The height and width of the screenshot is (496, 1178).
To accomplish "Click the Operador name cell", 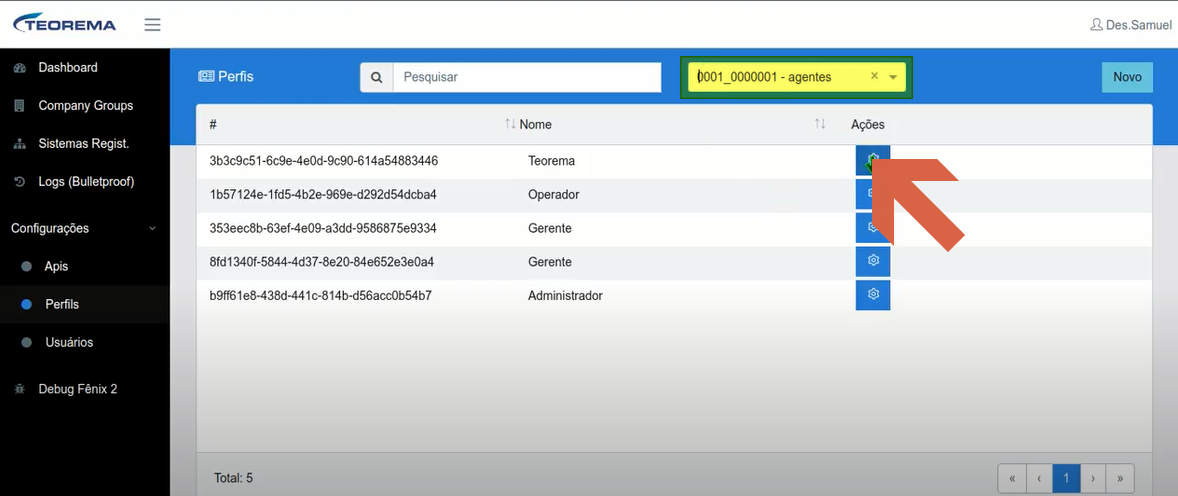I will tap(554, 195).
